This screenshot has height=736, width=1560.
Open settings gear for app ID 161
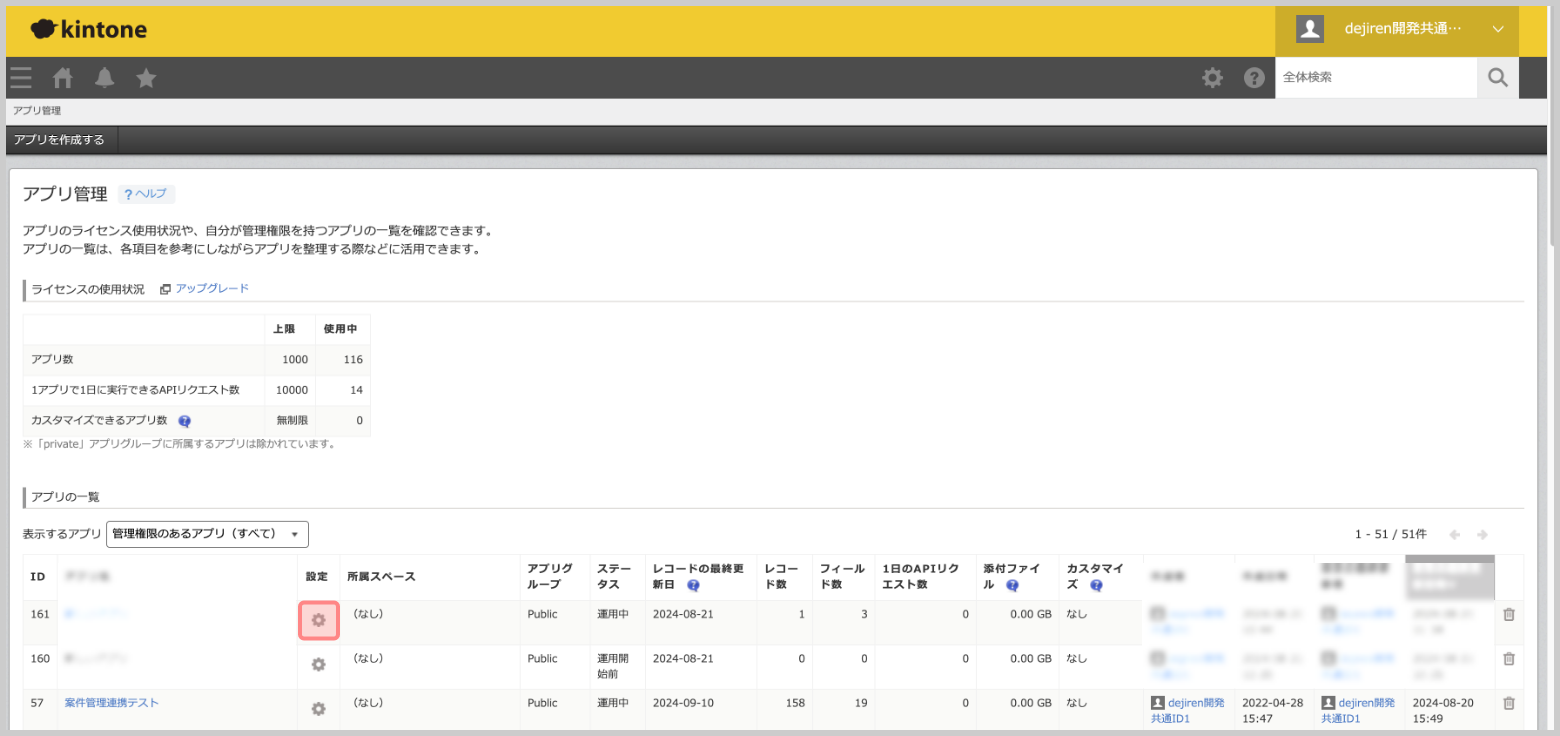pos(319,620)
